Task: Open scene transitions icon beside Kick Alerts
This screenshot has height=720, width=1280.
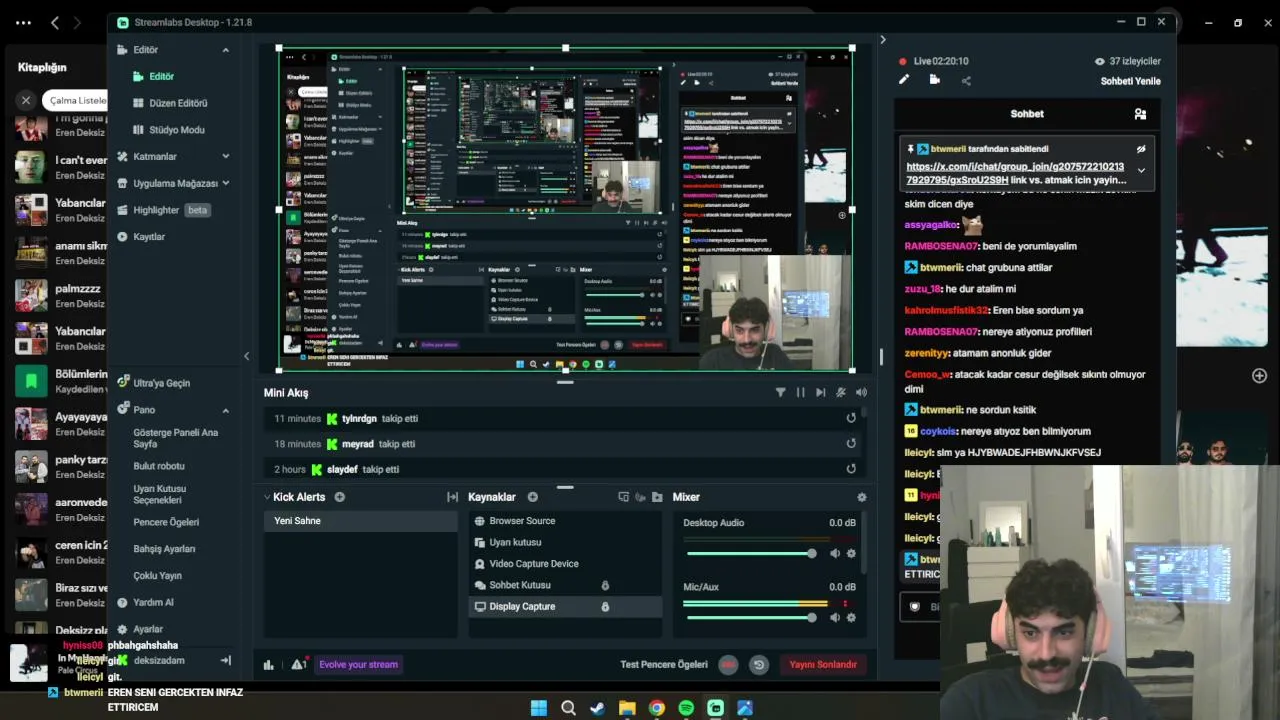Action: pos(452,497)
